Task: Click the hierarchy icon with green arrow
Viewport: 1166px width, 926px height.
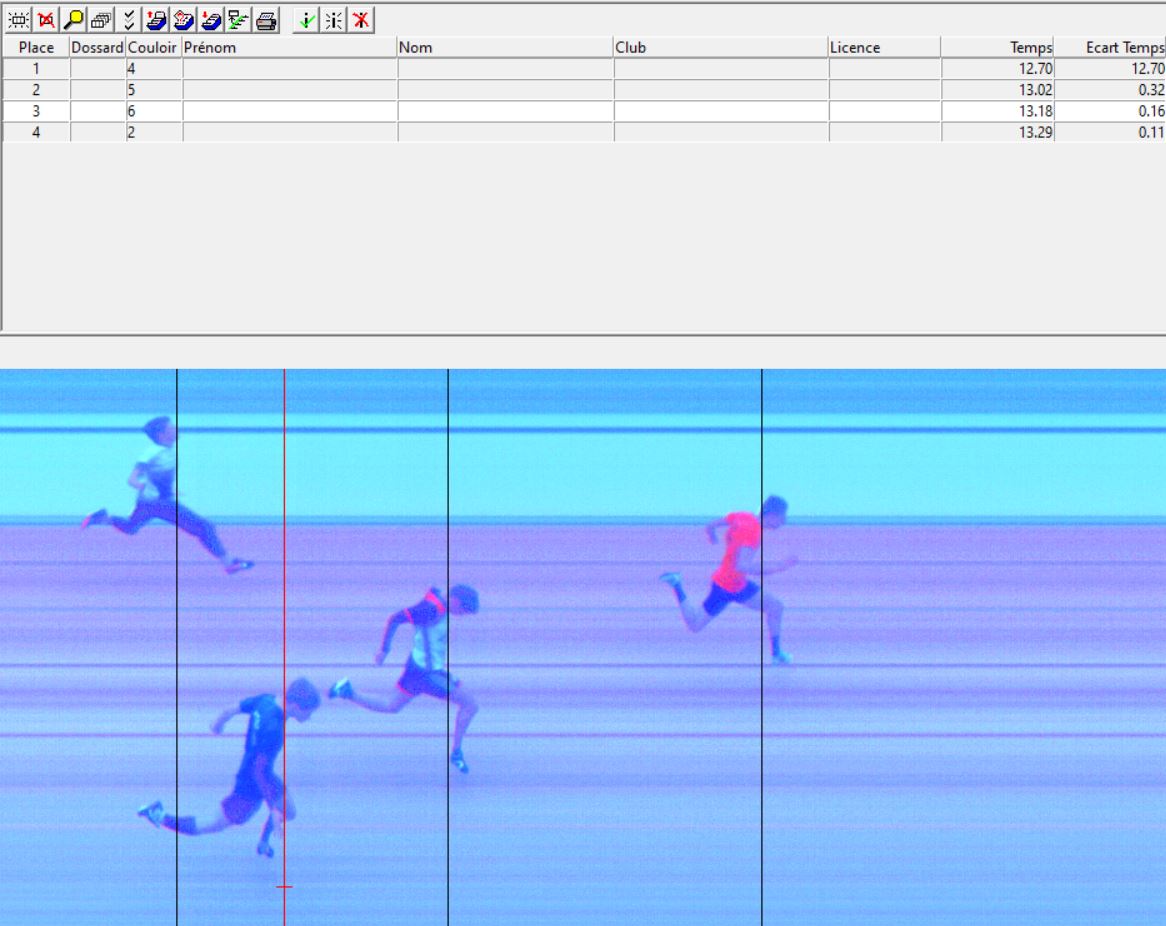Action: 238,20
